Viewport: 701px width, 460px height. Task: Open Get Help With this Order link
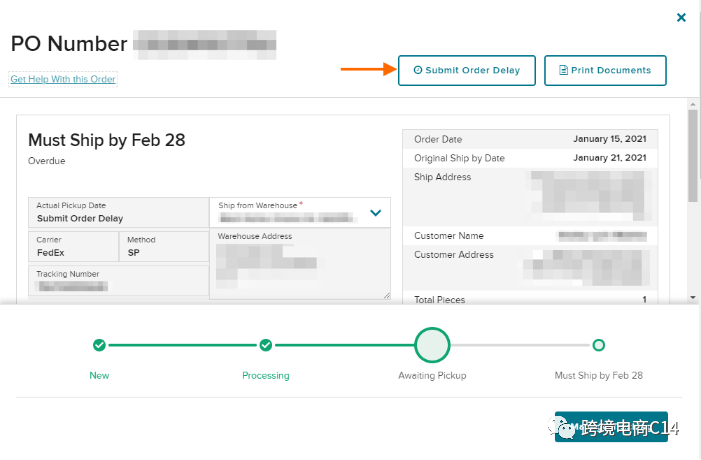[63, 79]
